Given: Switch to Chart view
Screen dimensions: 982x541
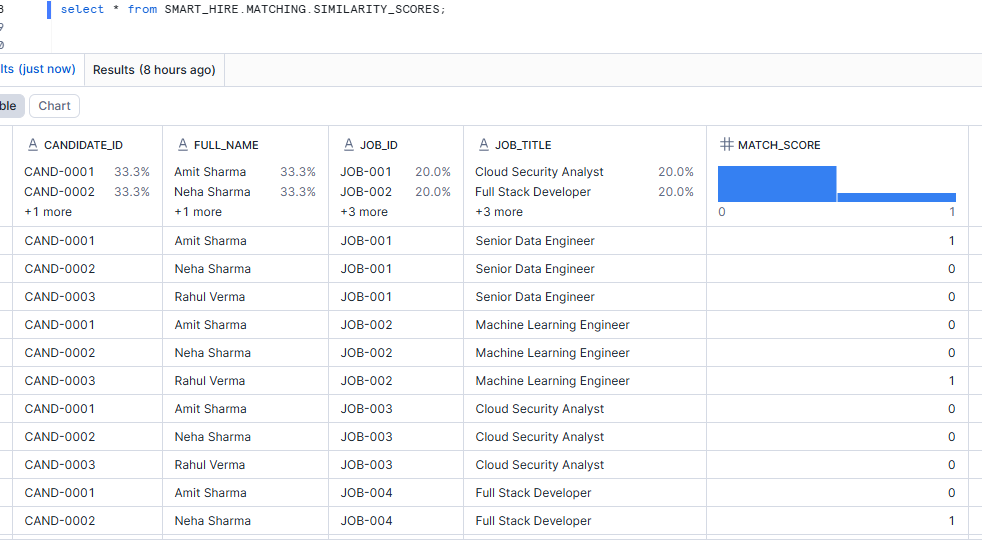Looking at the screenshot, I should pyautogui.click(x=54, y=106).
